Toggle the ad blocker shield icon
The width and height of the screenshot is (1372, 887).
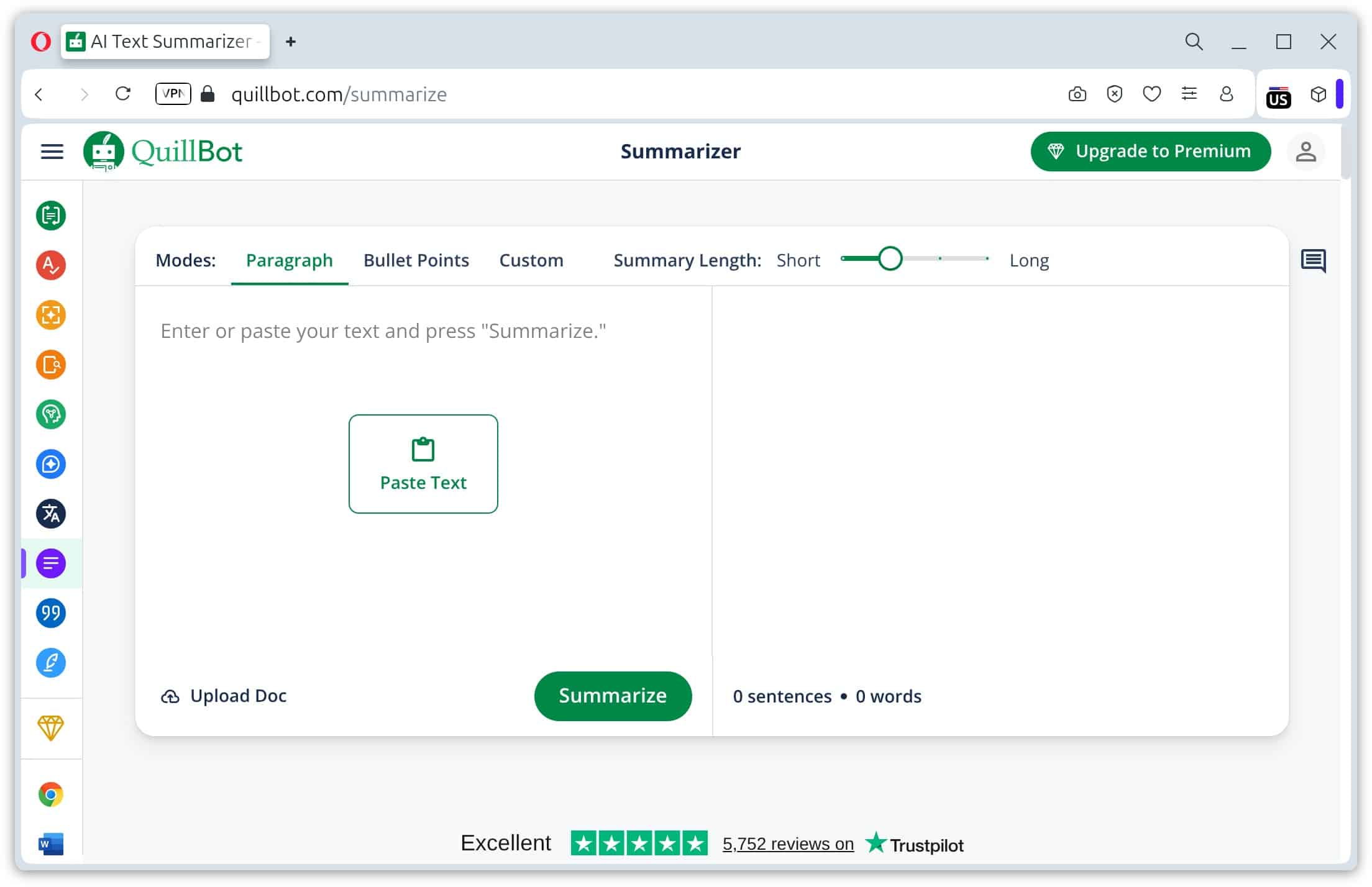1114,94
